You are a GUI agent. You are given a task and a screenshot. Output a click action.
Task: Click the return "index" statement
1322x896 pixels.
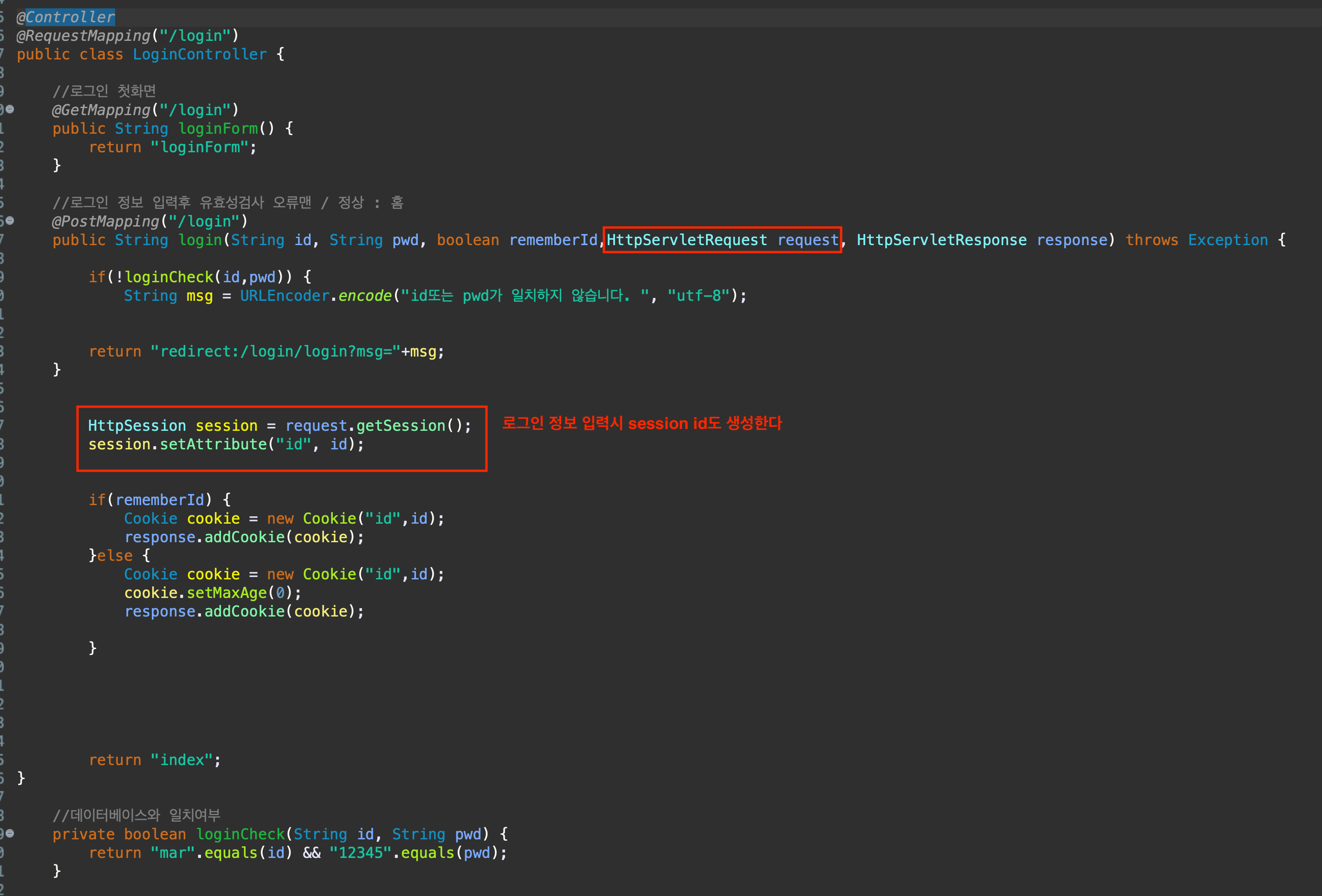(154, 760)
